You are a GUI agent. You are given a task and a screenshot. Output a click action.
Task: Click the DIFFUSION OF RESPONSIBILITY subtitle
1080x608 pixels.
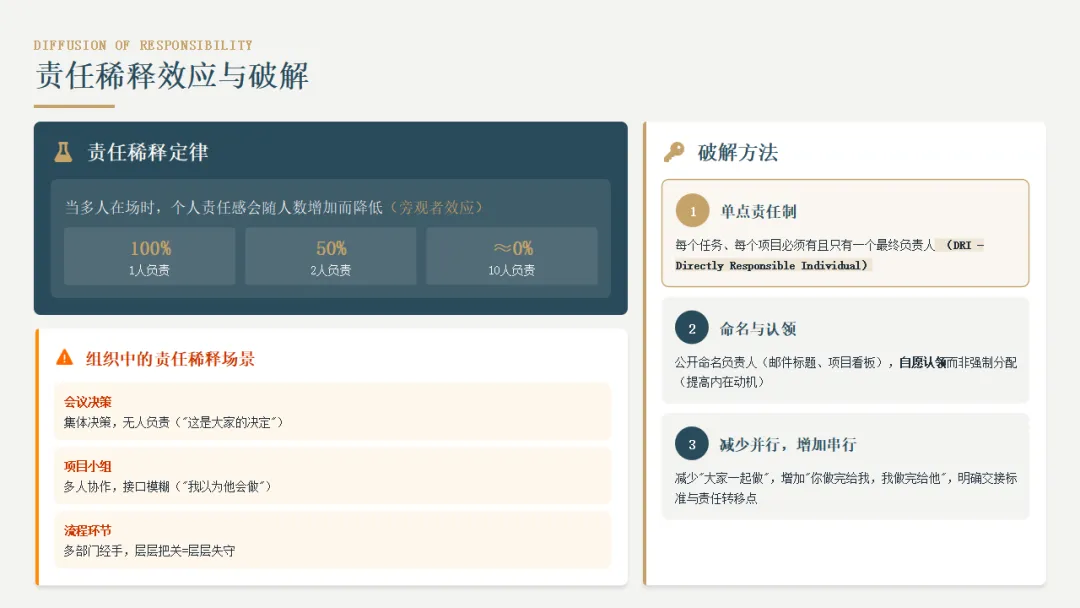(143, 45)
